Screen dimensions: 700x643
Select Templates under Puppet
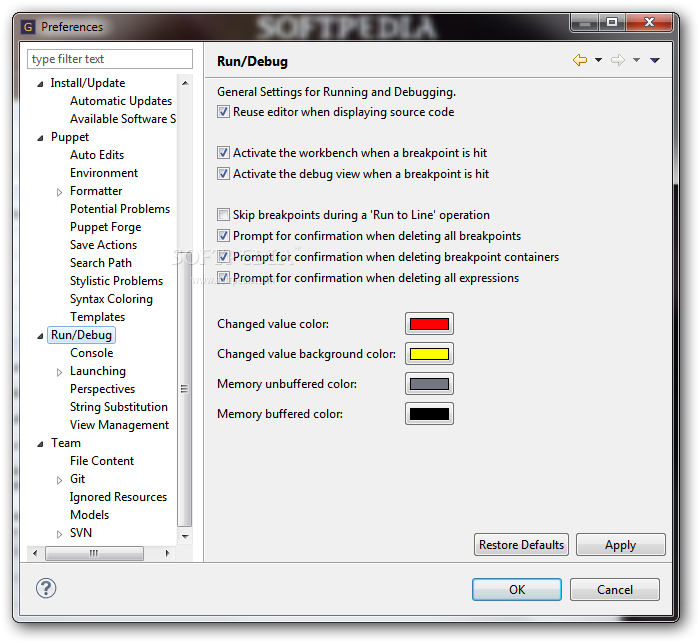(97, 317)
